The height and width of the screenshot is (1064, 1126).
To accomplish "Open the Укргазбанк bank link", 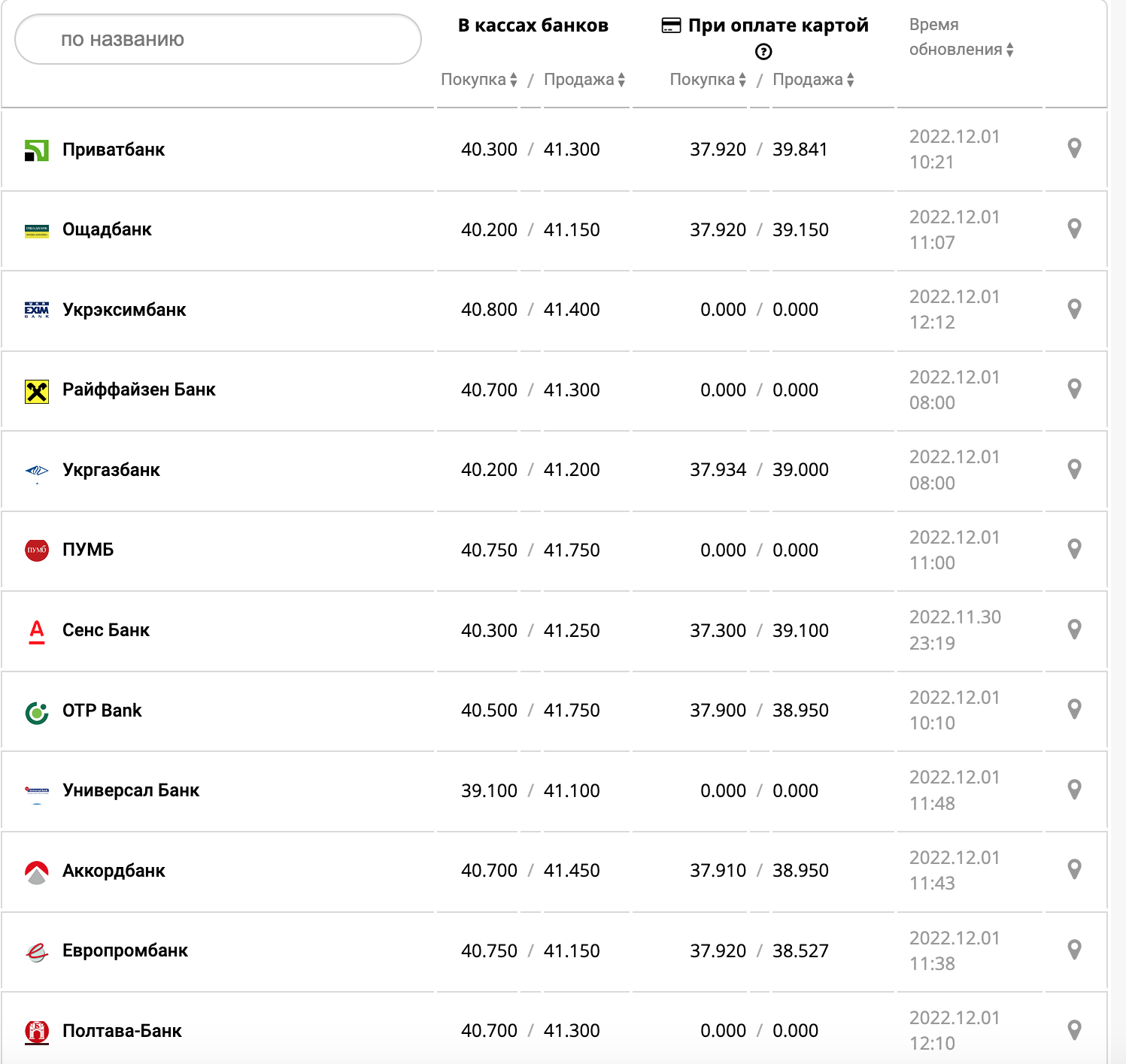I will (x=111, y=470).
